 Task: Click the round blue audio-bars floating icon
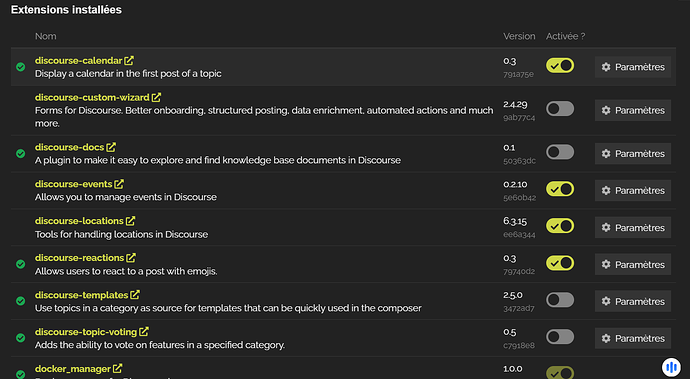[x=671, y=367]
